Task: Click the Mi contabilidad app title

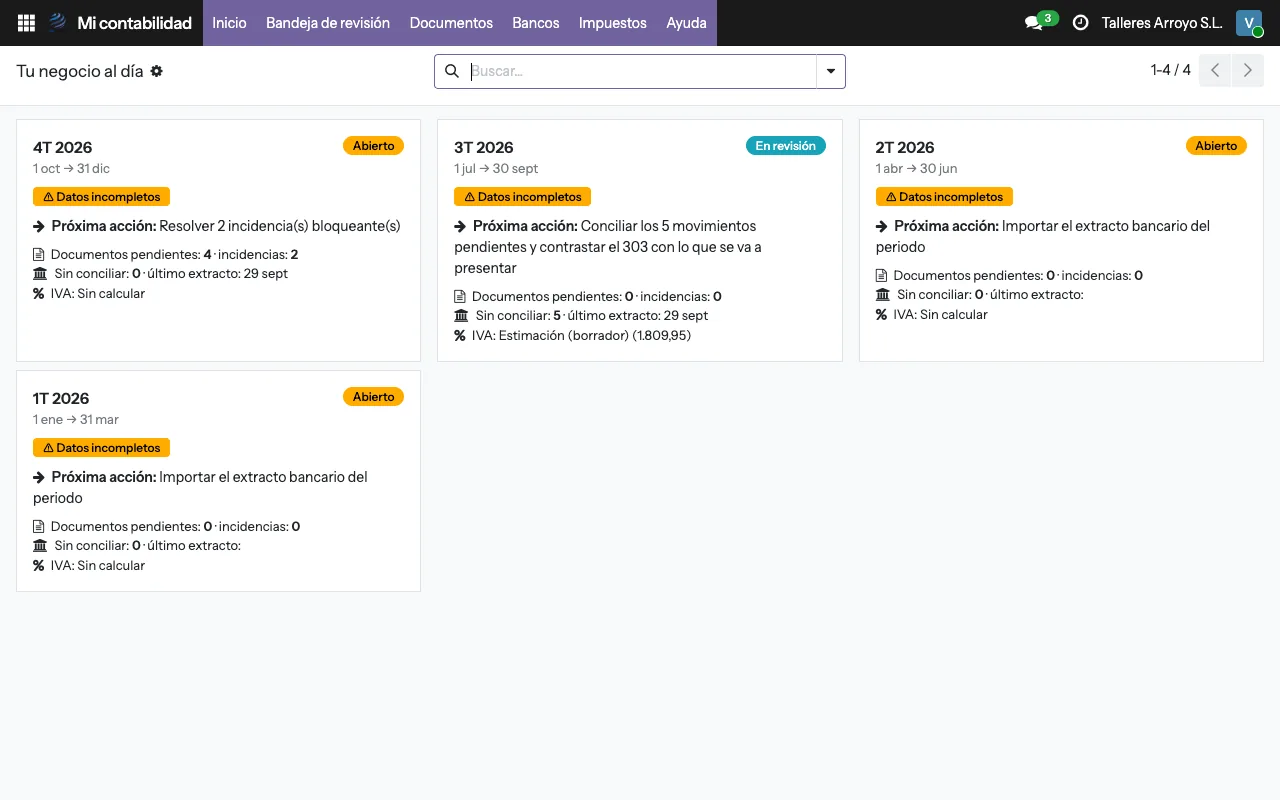Action: coord(134,23)
